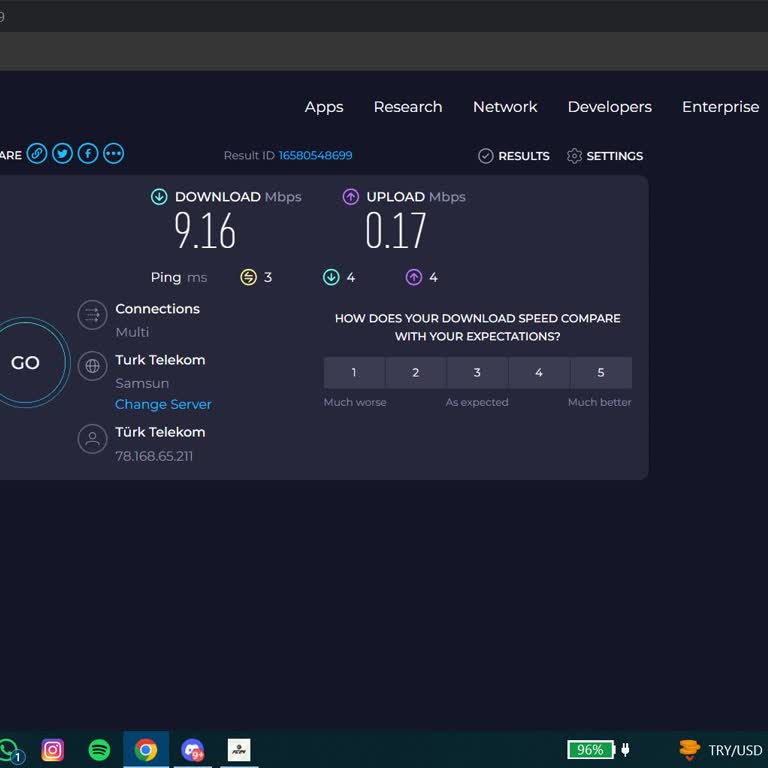This screenshot has height=768, width=768.
Task: Click the globe server icon
Action: click(x=92, y=366)
